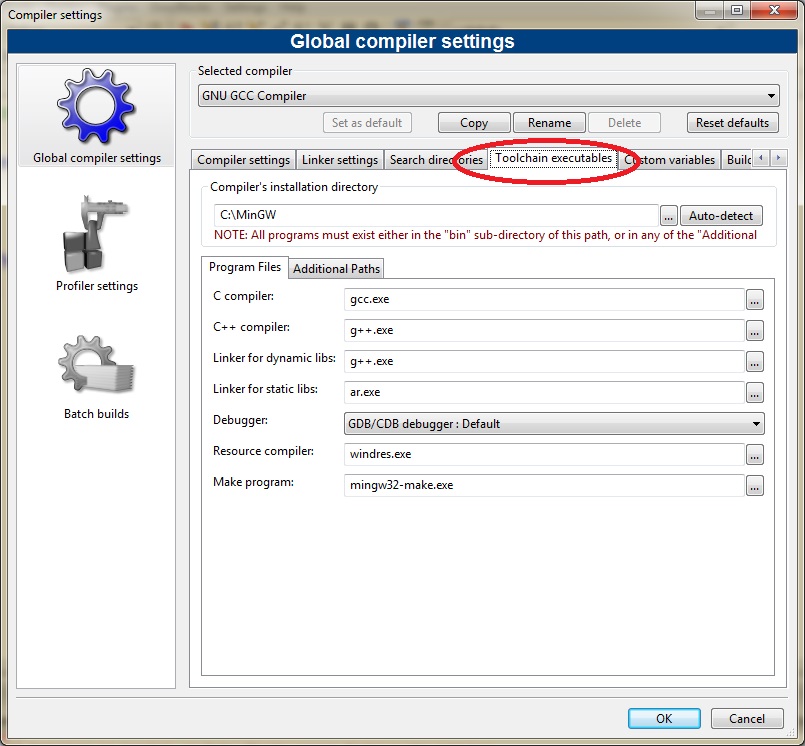Close the Compiler settings window
805x746 pixels.
coord(774,10)
